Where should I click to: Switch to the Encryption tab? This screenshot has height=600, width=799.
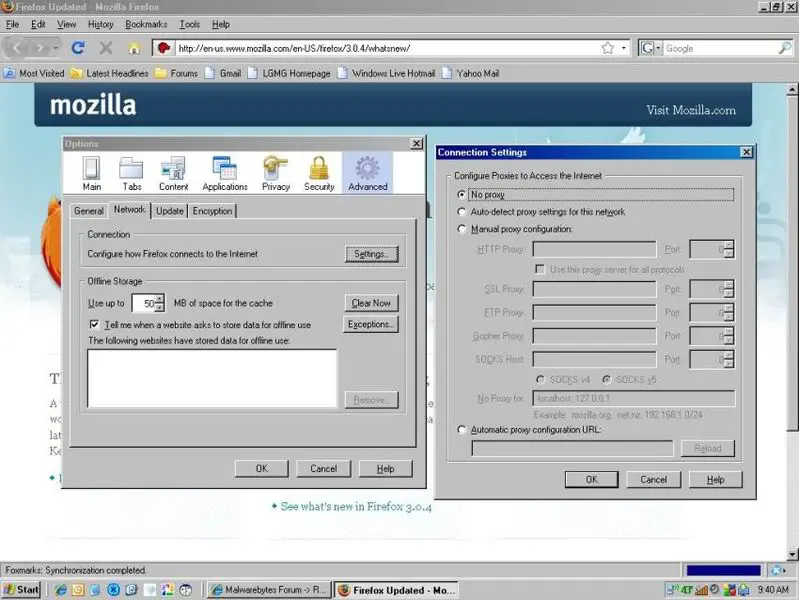[212, 211]
